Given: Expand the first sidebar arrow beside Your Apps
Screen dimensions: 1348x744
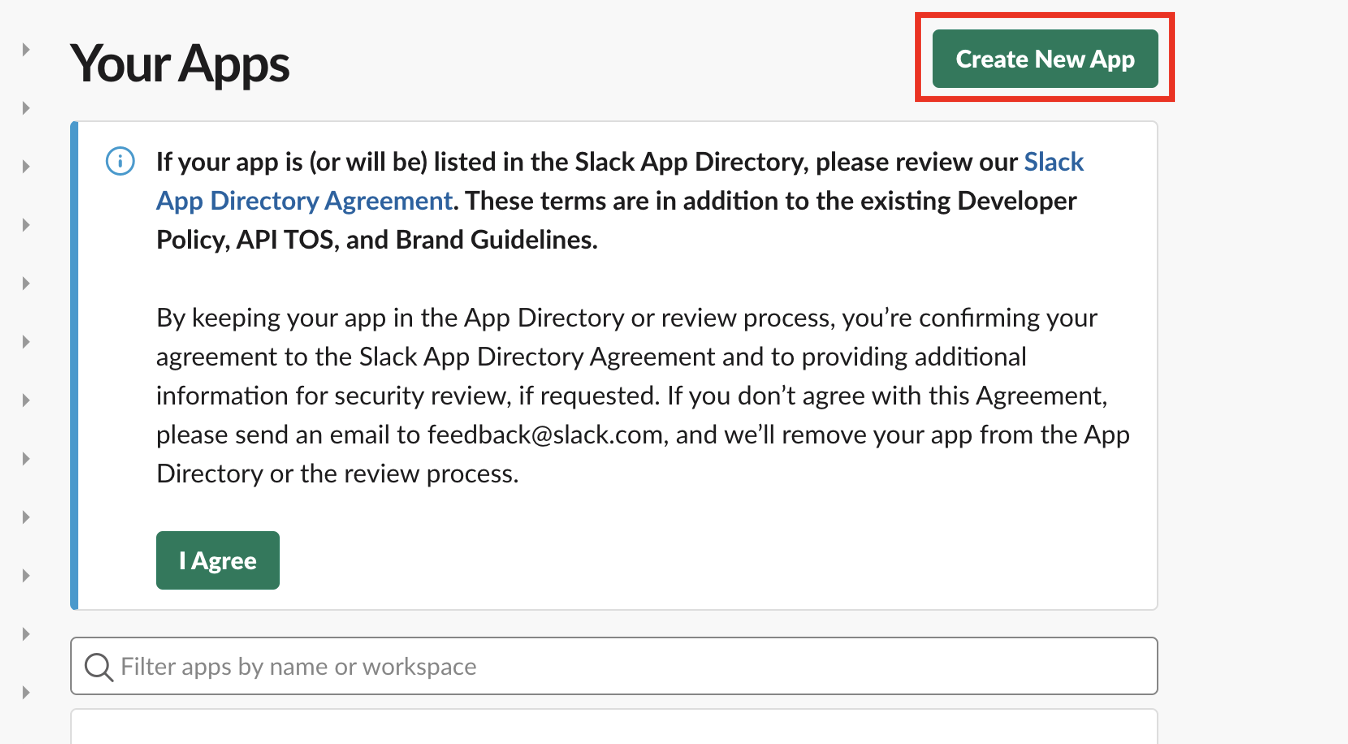Looking at the screenshot, I should 27,49.
